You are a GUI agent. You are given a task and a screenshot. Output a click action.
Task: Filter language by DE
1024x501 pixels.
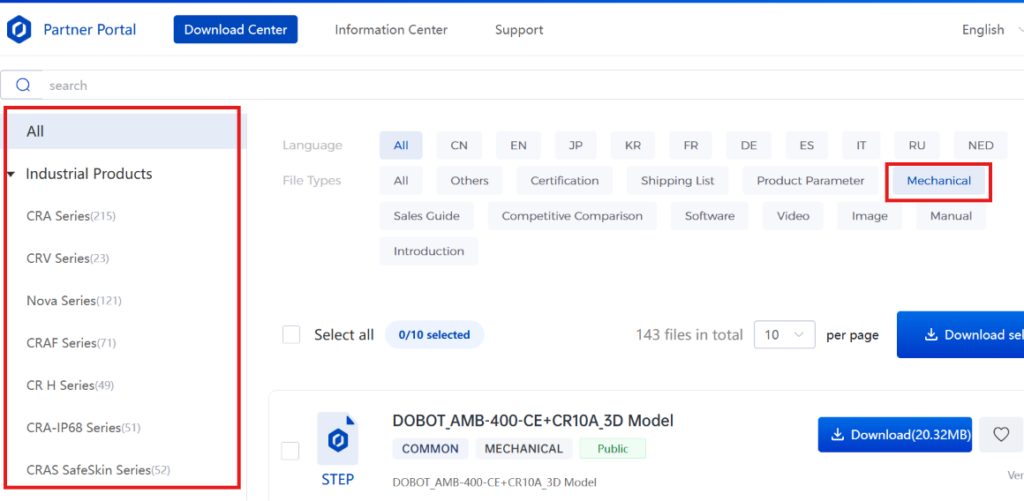coord(749,145)
